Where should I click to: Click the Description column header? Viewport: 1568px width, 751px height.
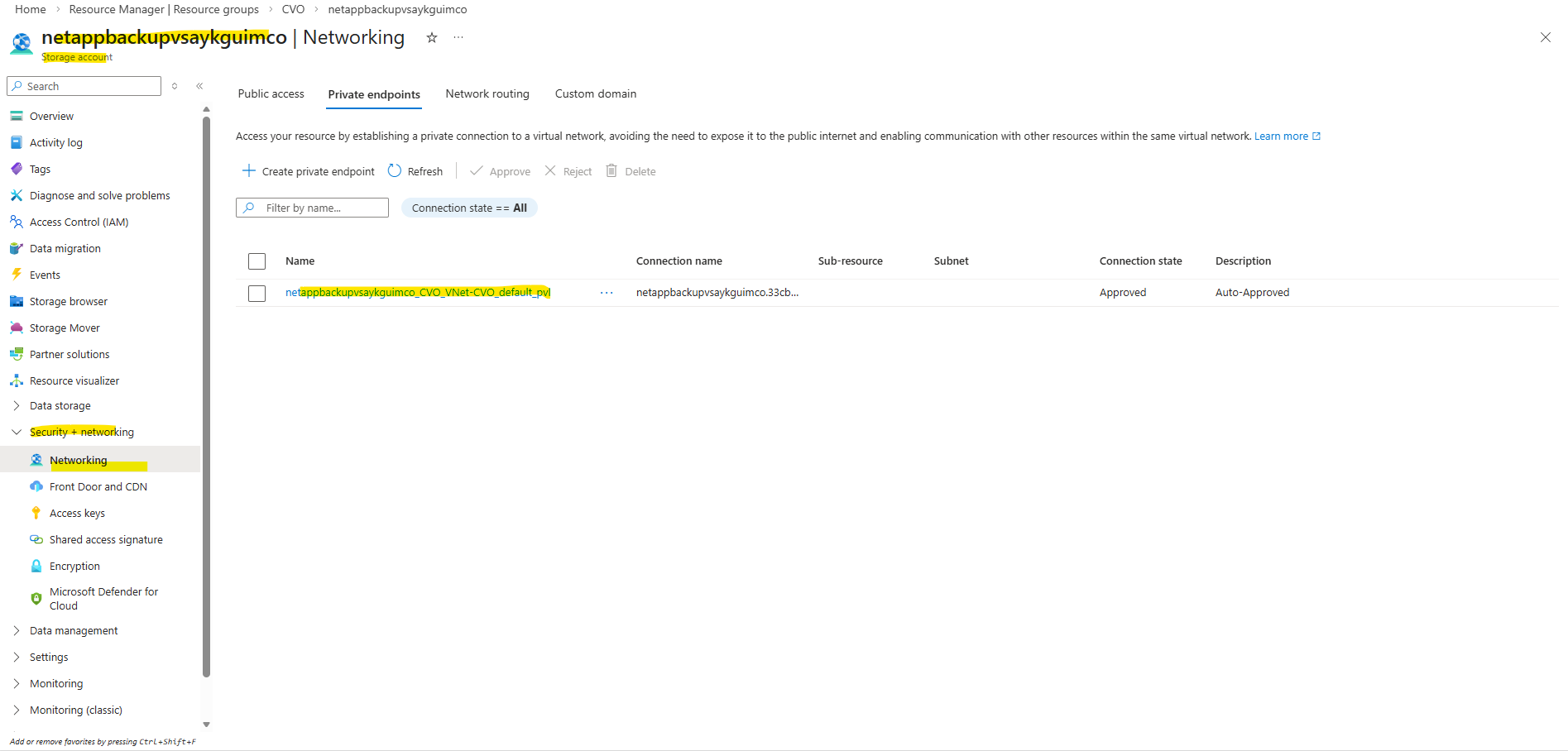point(1244,261)
